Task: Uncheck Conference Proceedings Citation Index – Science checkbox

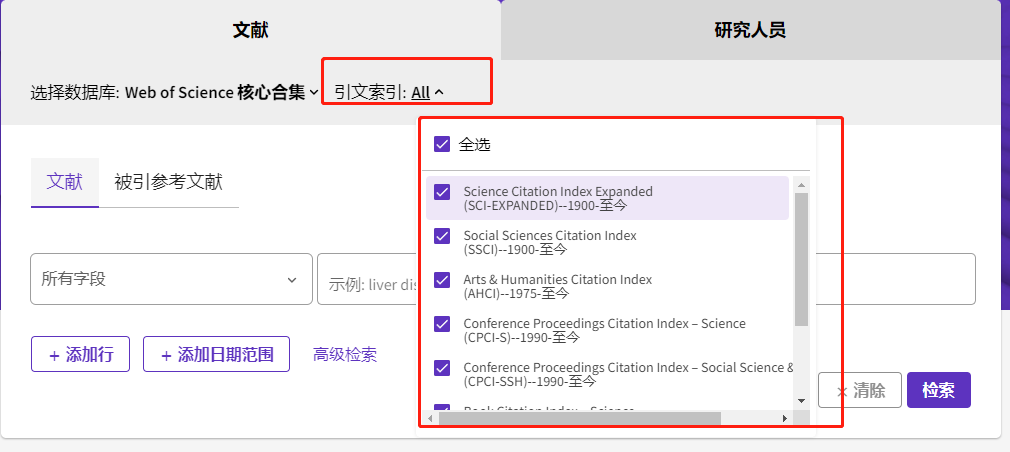Action: pos(442,324)
